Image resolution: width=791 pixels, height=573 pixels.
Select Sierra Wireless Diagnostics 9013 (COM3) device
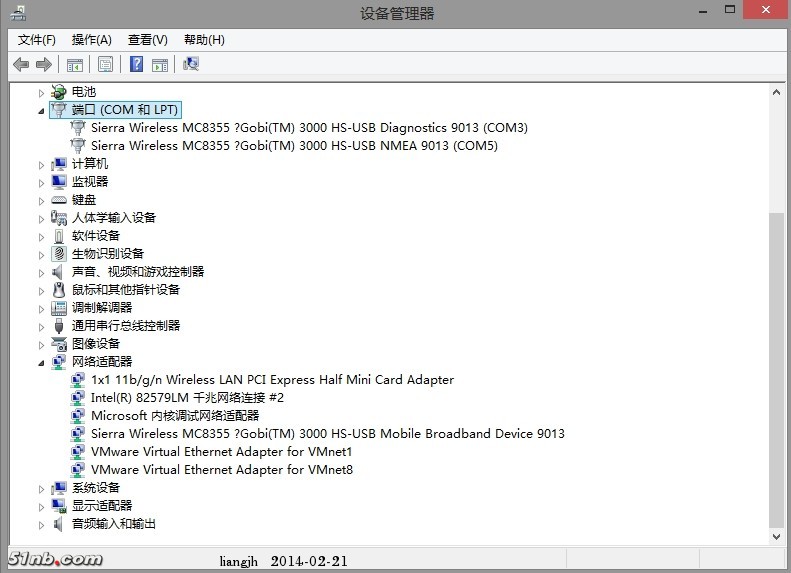308,128
